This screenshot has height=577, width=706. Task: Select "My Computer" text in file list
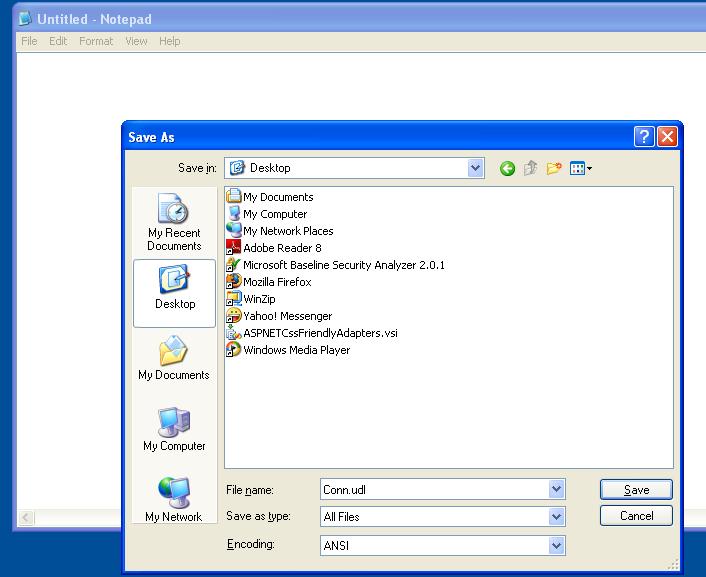[x=275, y=214]
